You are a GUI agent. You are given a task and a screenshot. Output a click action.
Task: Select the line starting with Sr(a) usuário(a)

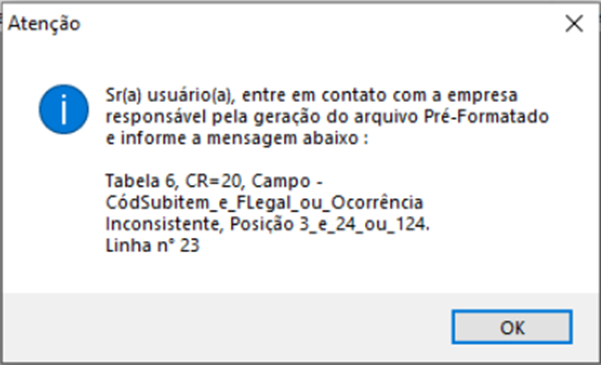(312, 95)
